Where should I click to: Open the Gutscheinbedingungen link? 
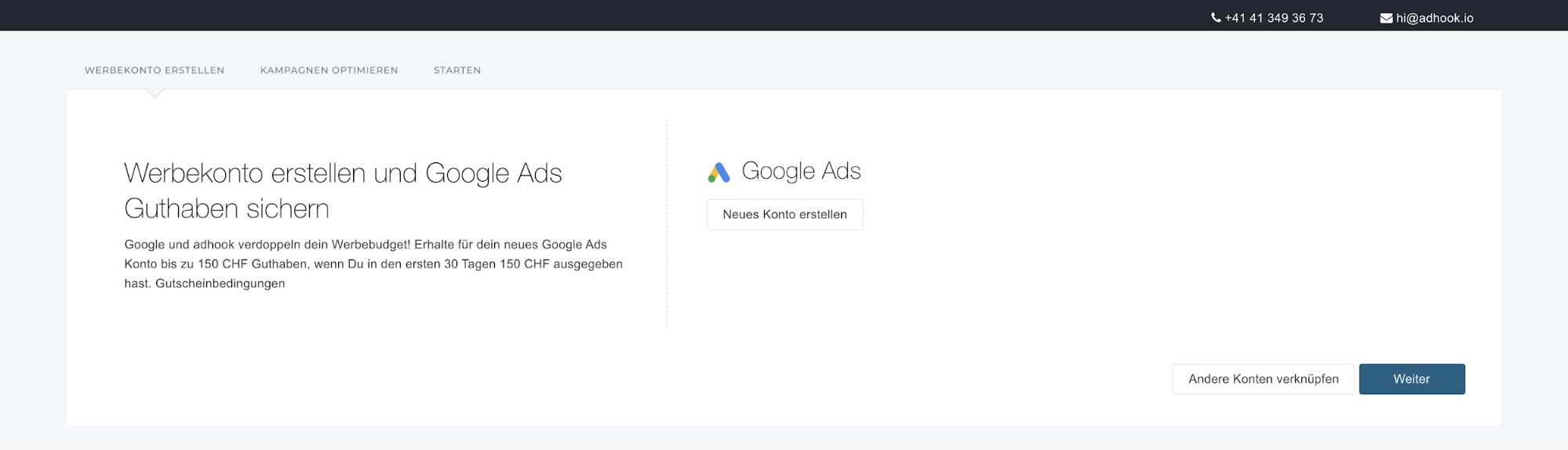[x=220, y=283]
